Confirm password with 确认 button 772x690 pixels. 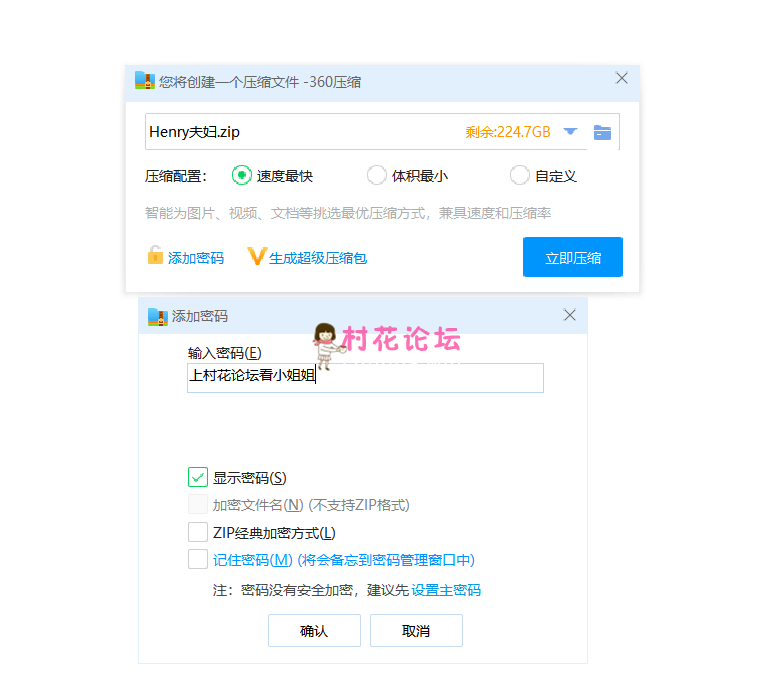[314, 631]
